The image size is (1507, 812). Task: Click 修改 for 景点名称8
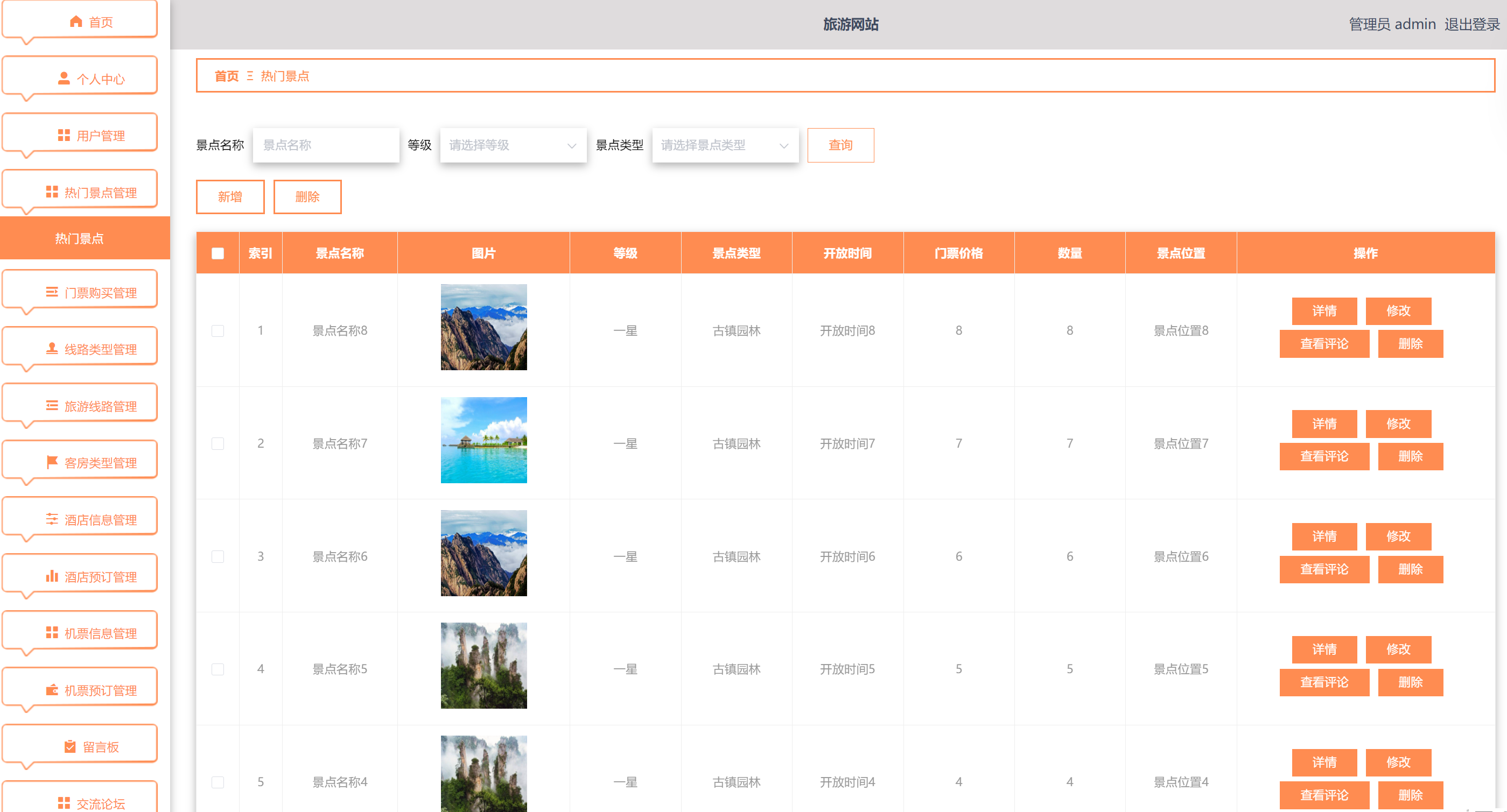click(1398, 310)
